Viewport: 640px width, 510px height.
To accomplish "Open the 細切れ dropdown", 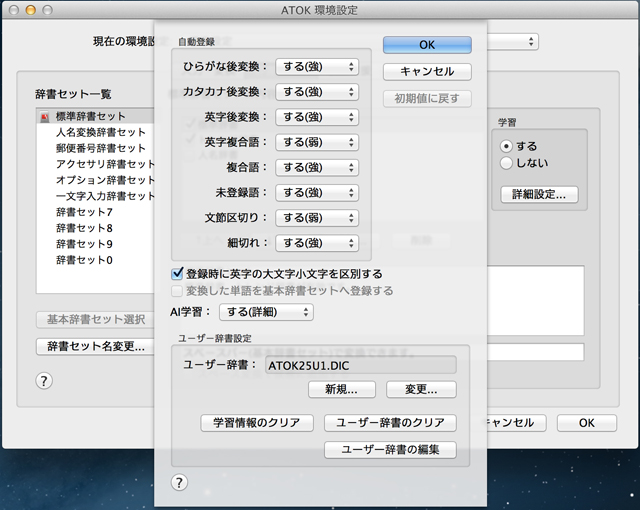I will point(317,243).
